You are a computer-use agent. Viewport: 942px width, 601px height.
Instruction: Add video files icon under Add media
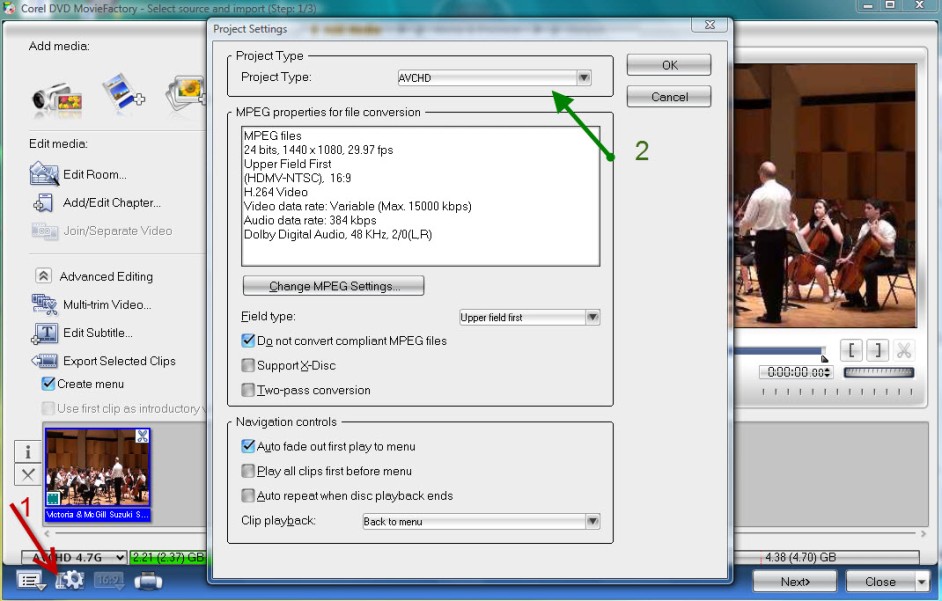tap(123, 93)
